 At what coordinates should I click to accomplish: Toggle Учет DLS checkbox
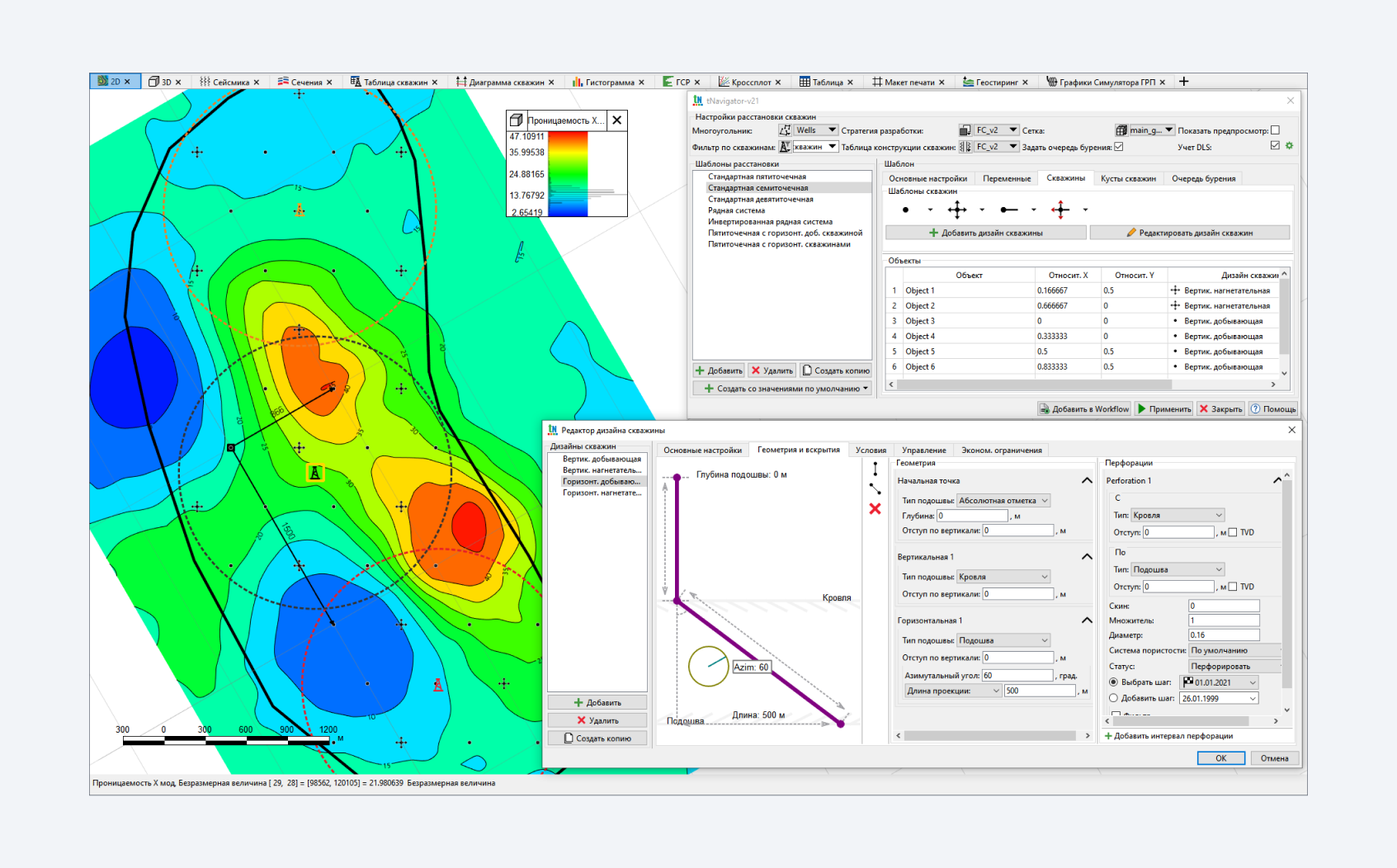tap(1275, 146)
